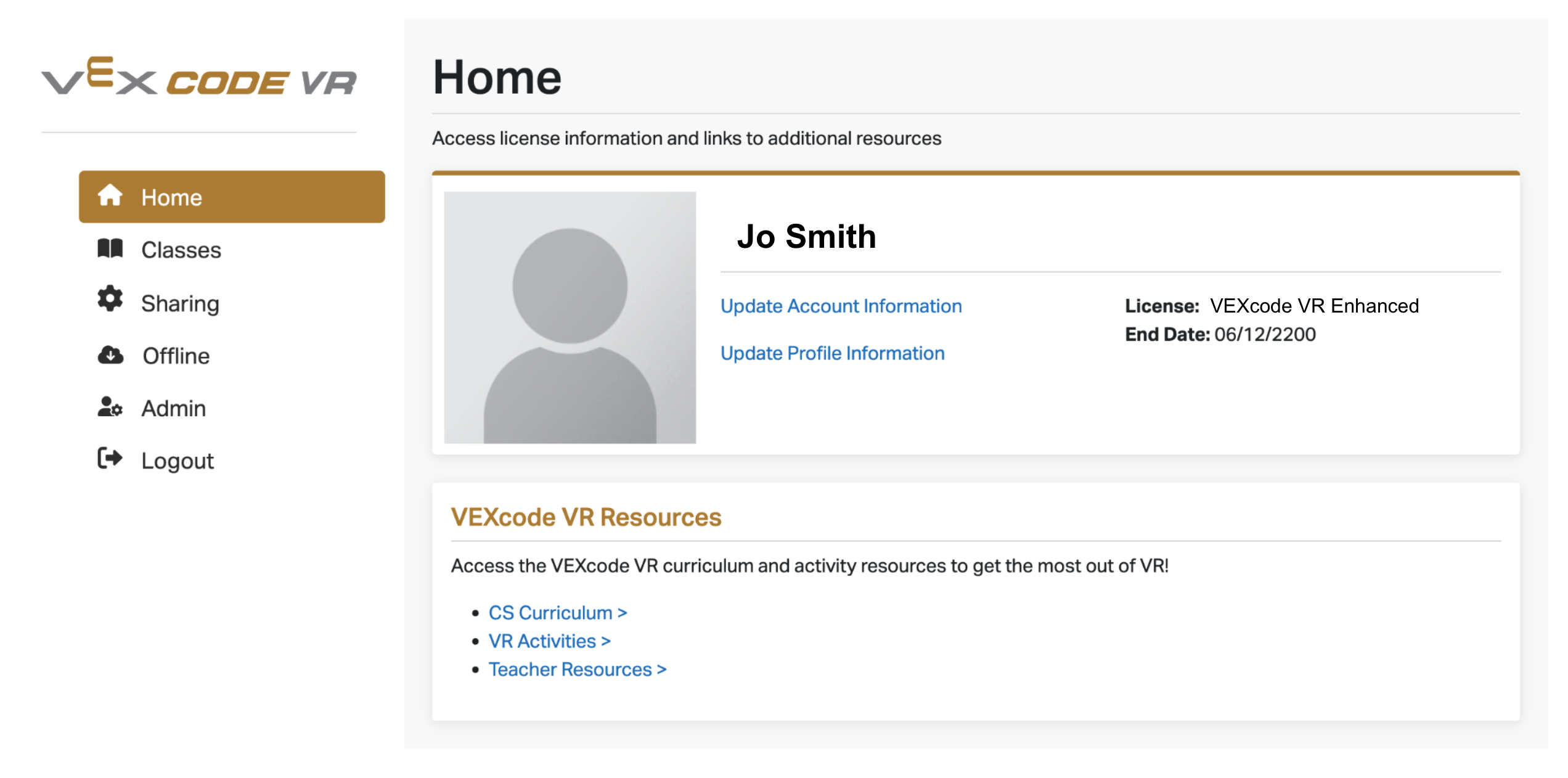Log out using the sidebar Logout entry
The image size is (1568, 778).
coord(178,459)
